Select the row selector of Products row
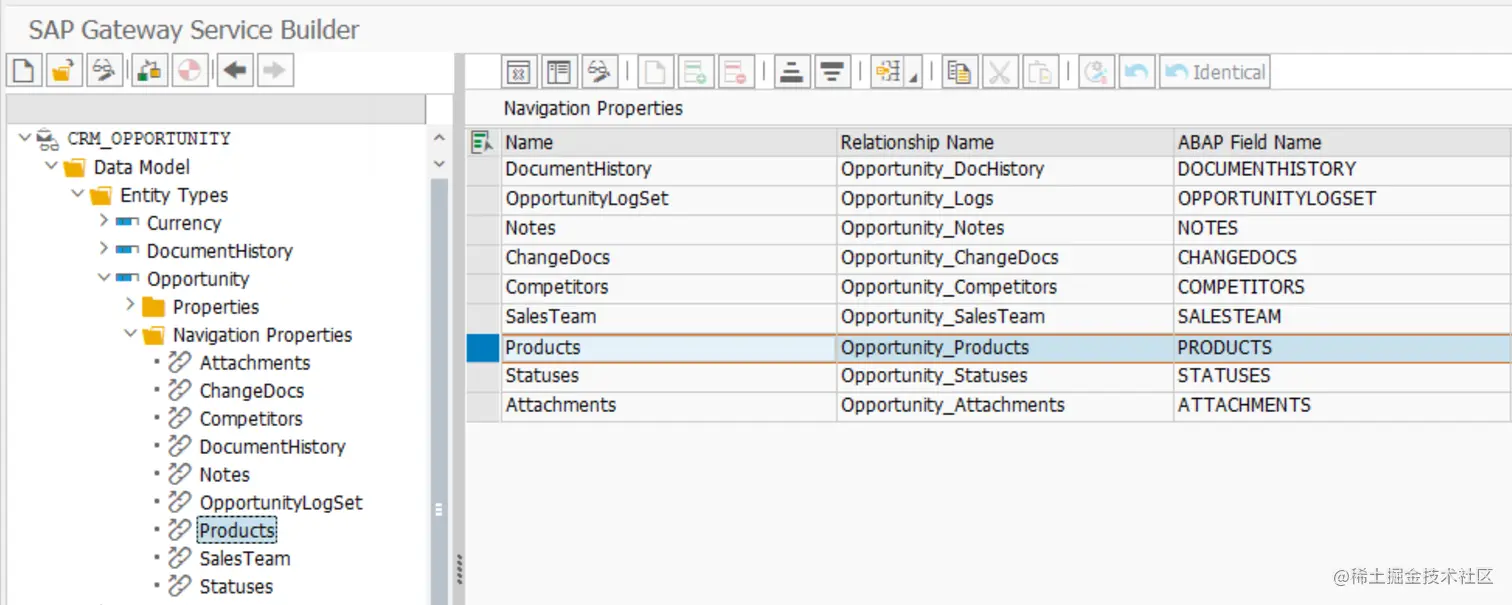 pos(483,347)
